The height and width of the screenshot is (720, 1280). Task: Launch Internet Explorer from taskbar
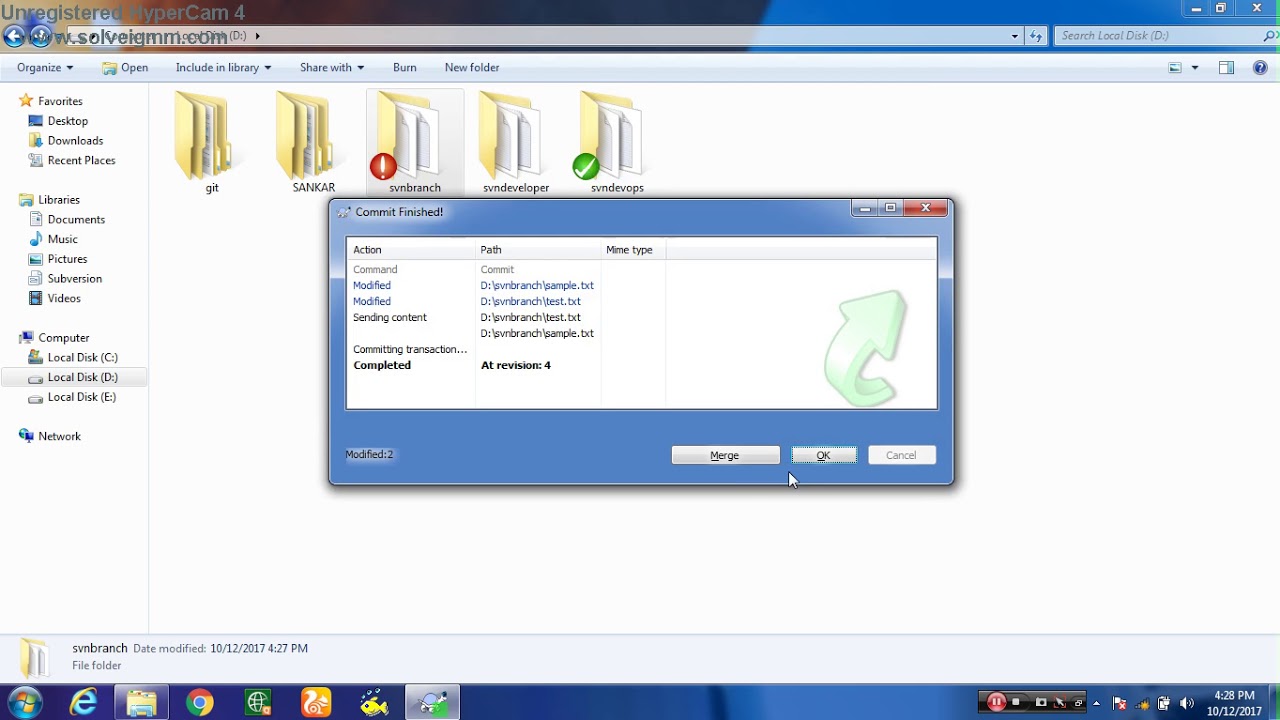(x=84, y=703)
